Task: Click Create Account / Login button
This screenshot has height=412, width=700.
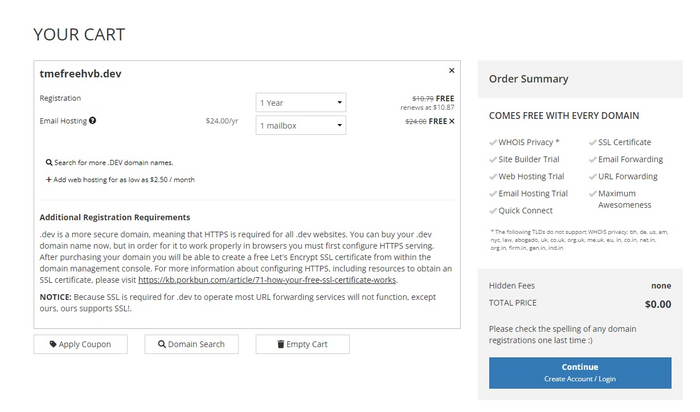Action: [580, 373]
